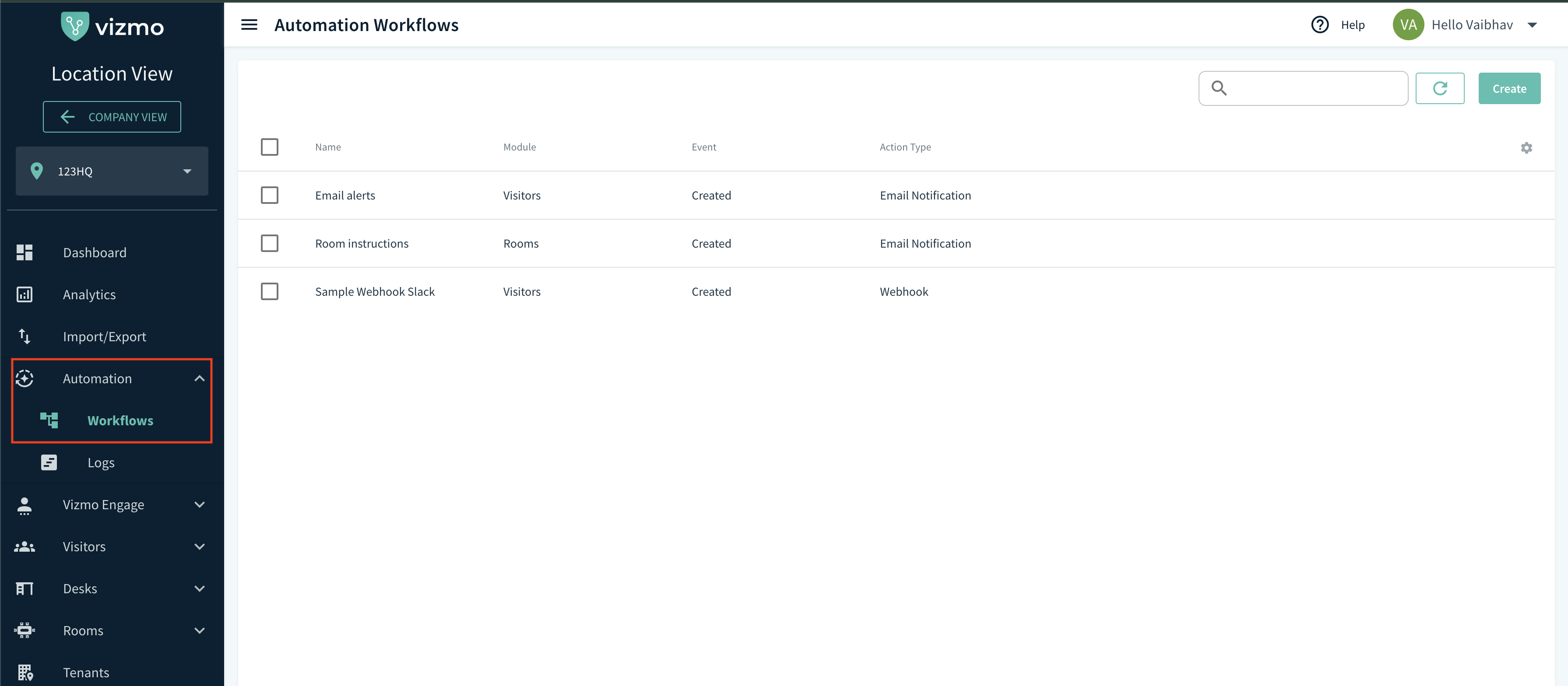
Task: Click the Import/Export arrows icon
Action: point(25,336)
